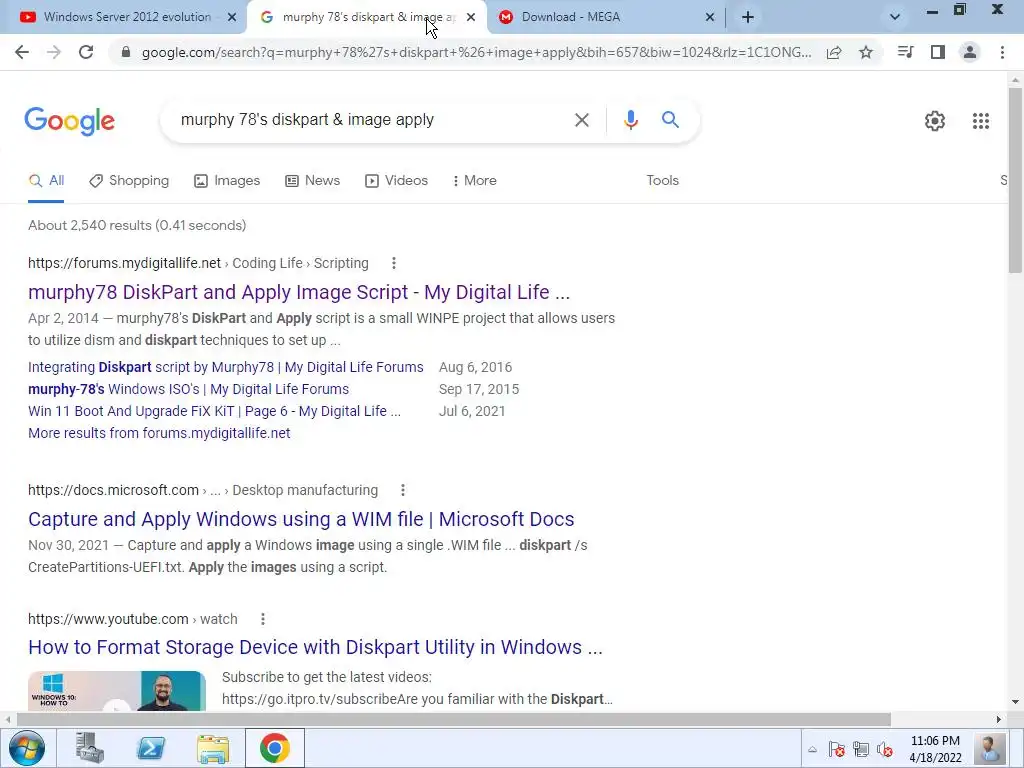View site security lock info
The image size is (1024, 768).
(x=126, y=52)
